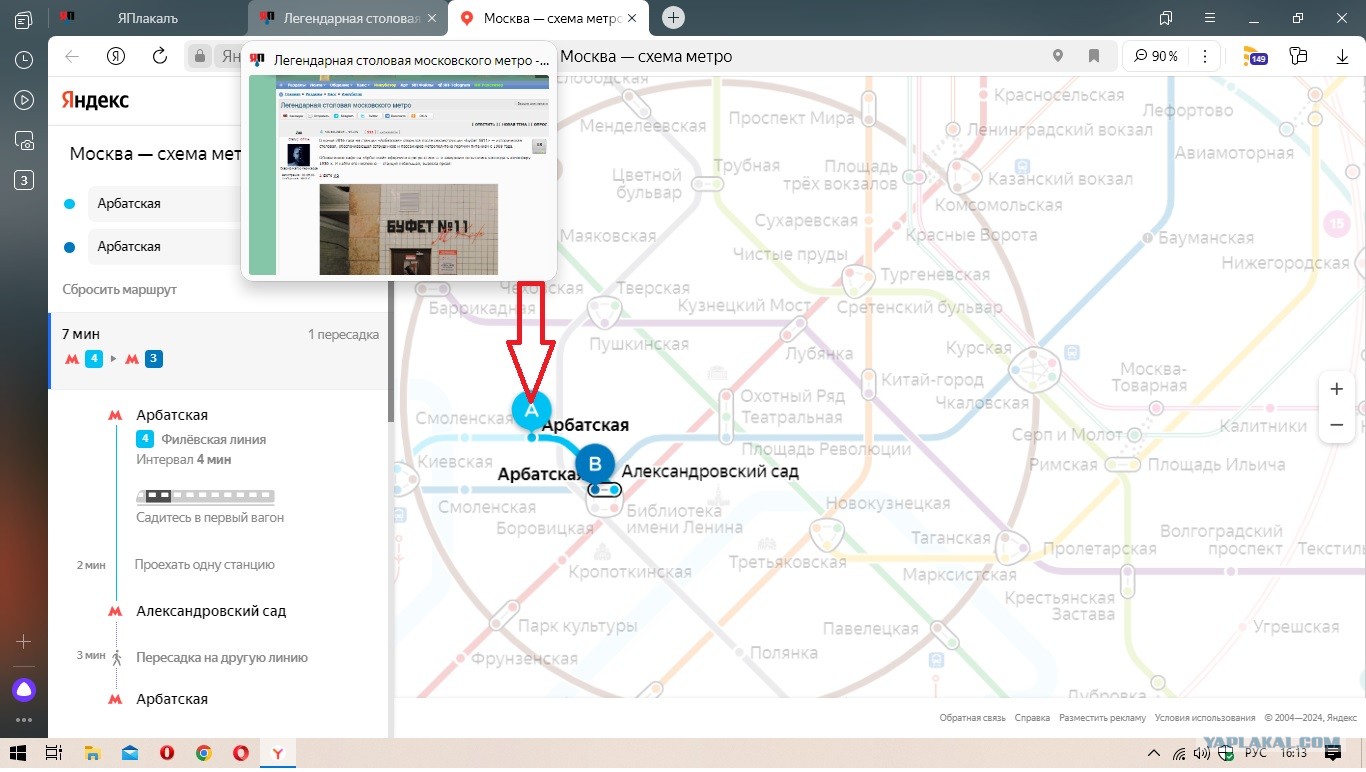The width and height of the screenshot is (1366, 772).
Task: Add a sidebar item with plus icon
Action: pos(24,641)
